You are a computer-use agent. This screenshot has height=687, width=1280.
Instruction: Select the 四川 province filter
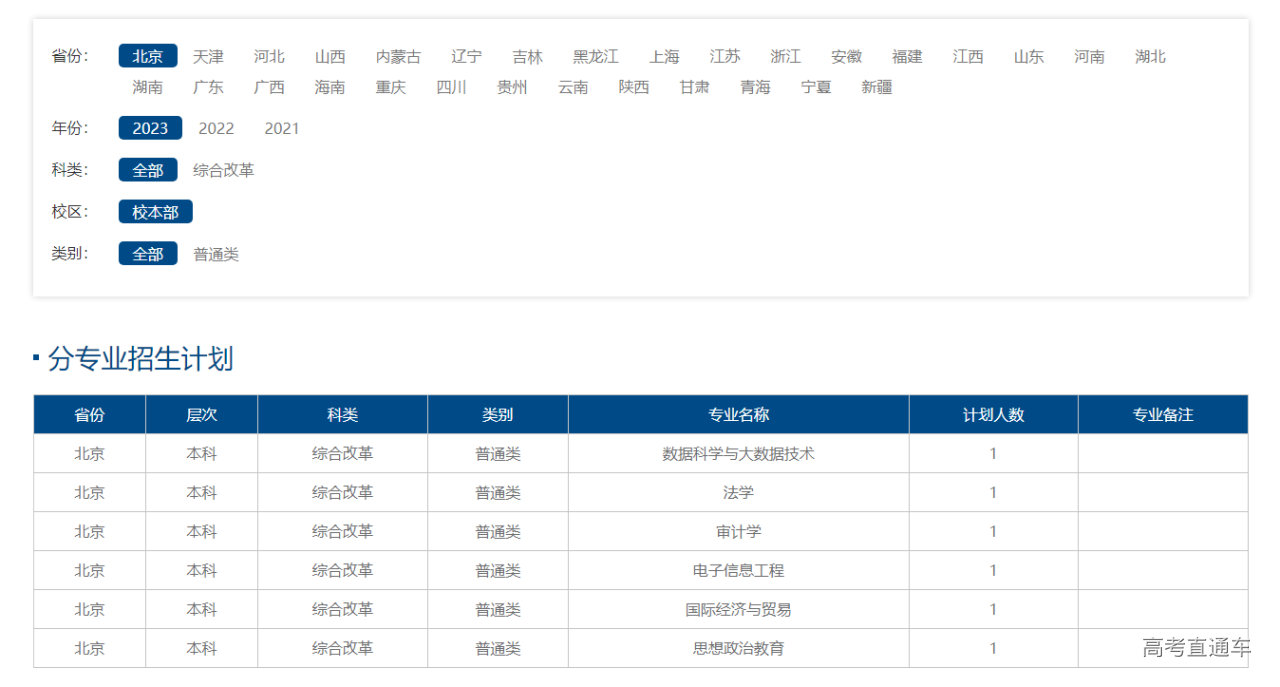[x=451, y=87]
